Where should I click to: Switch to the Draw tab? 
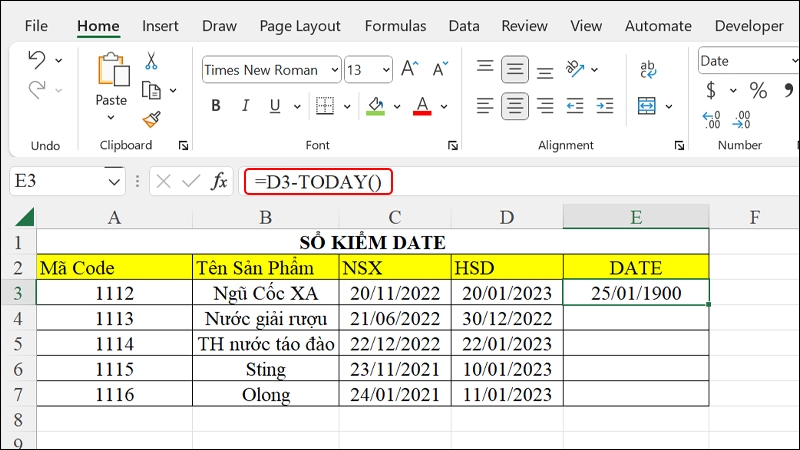219,26
